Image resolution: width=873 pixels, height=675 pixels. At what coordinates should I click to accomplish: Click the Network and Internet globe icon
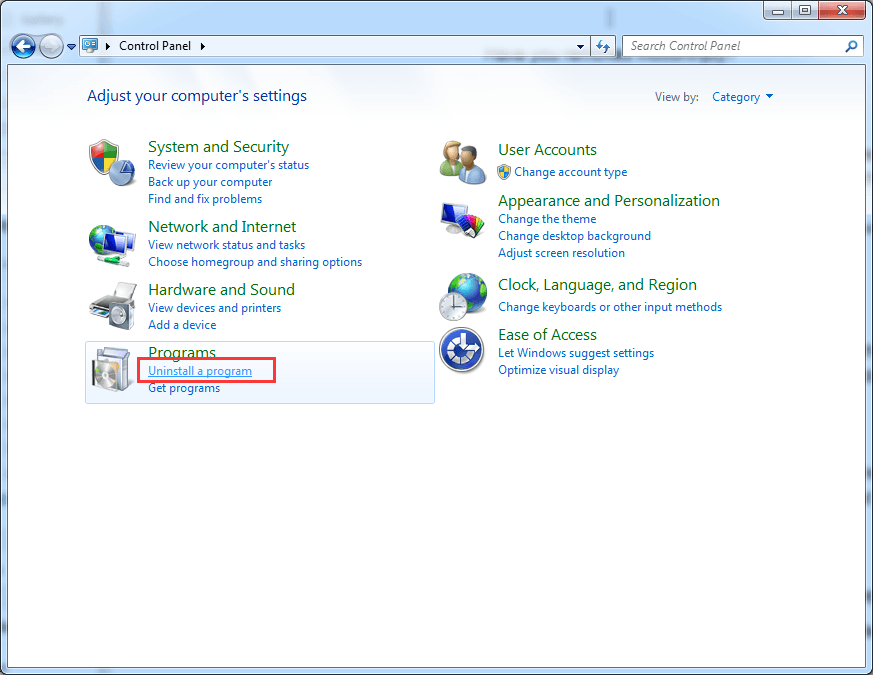[112, 244]
